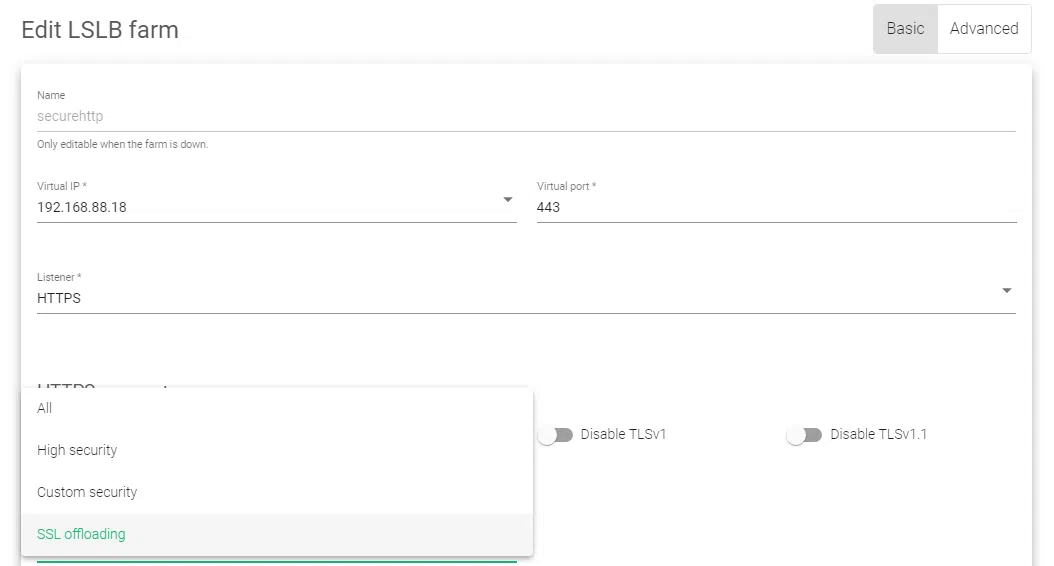Click the 192.168.88.18 Virtual IP value
This screenshot has width=1054, height=566.
(x=82, y=208)
